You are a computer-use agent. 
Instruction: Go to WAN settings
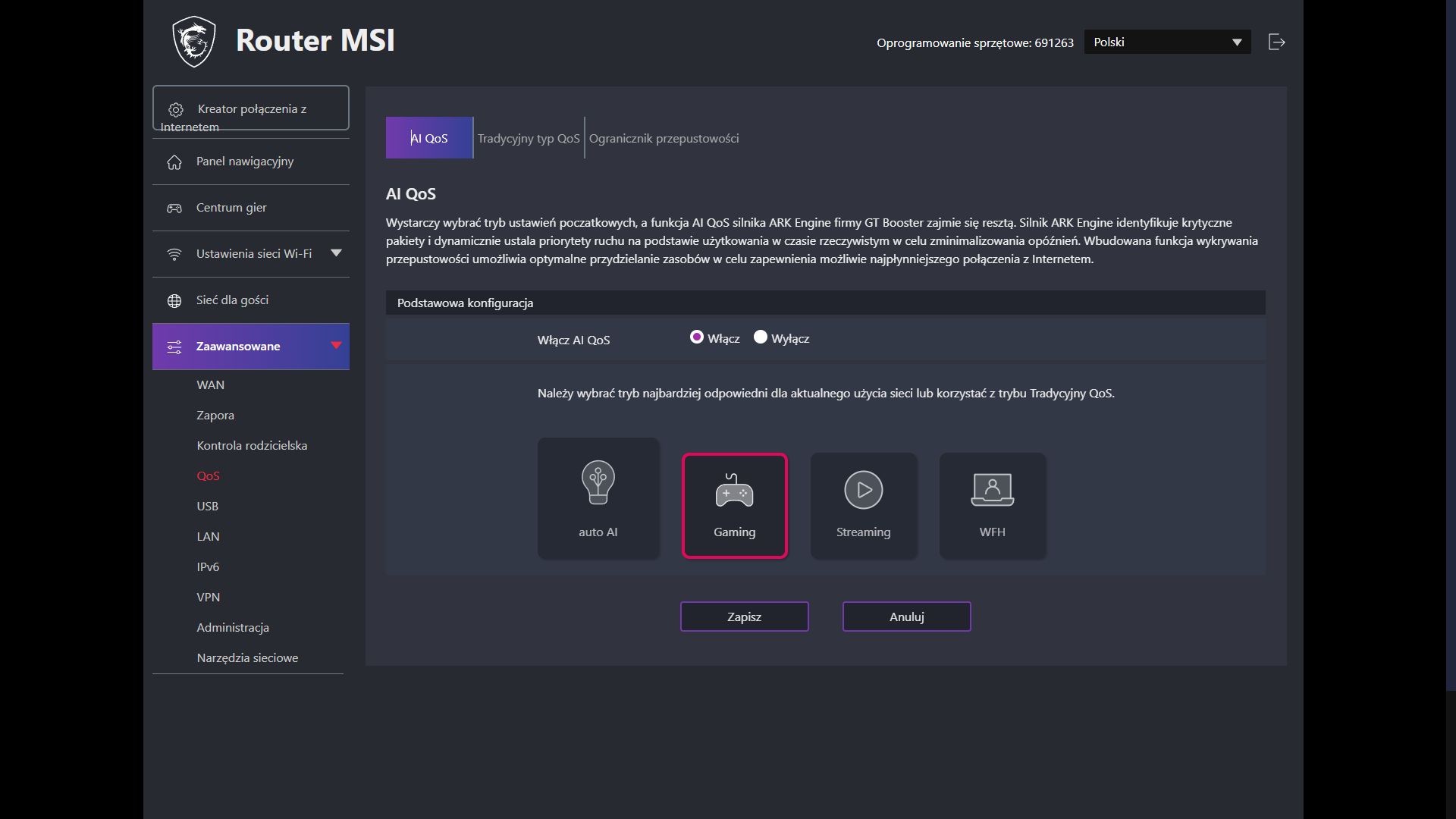[211, 385]
